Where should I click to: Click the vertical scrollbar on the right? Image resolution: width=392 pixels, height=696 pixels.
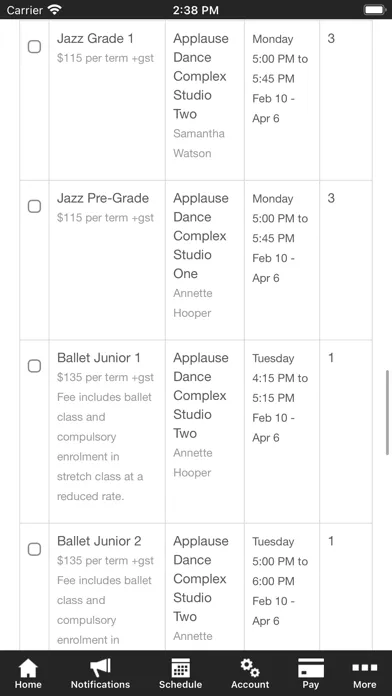coord(388,413)
